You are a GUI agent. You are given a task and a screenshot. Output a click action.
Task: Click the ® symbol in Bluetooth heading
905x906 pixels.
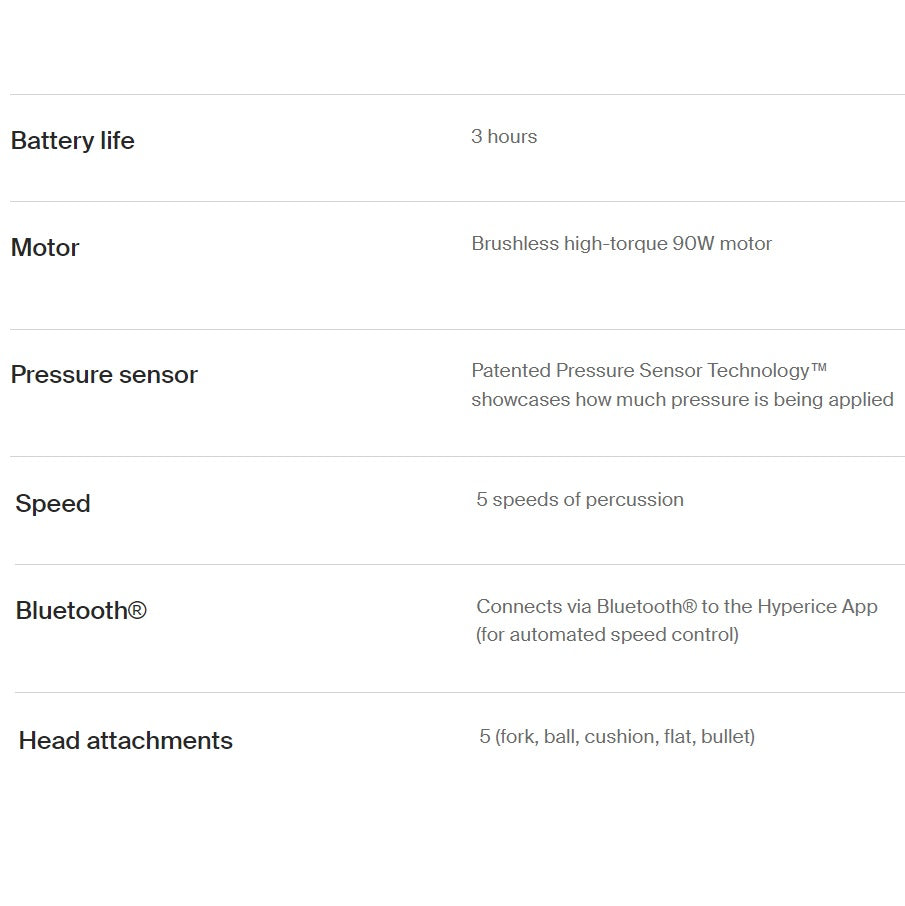(x=137, y=611)
